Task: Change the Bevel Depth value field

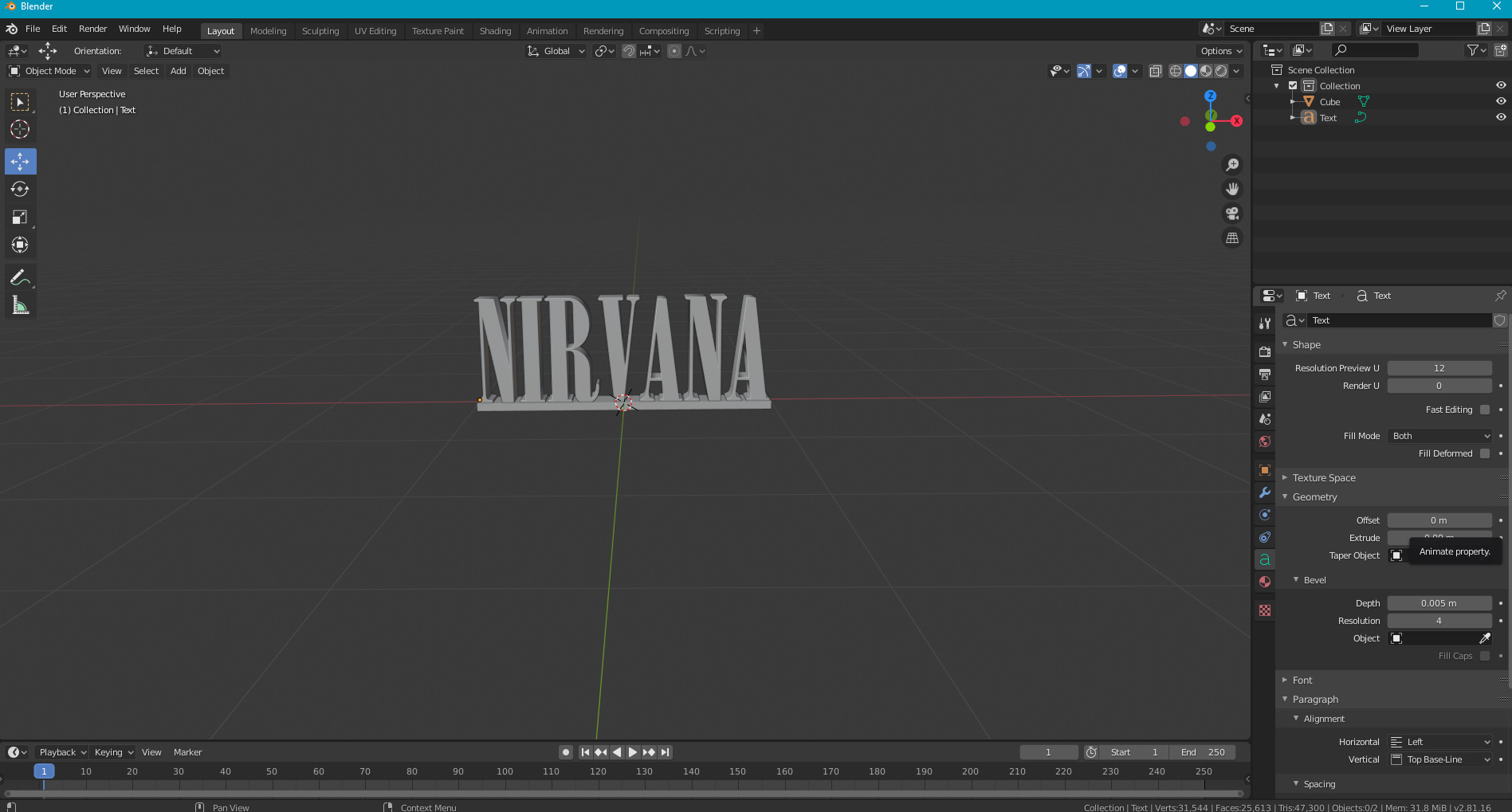Action: (x=1439, y=603)
